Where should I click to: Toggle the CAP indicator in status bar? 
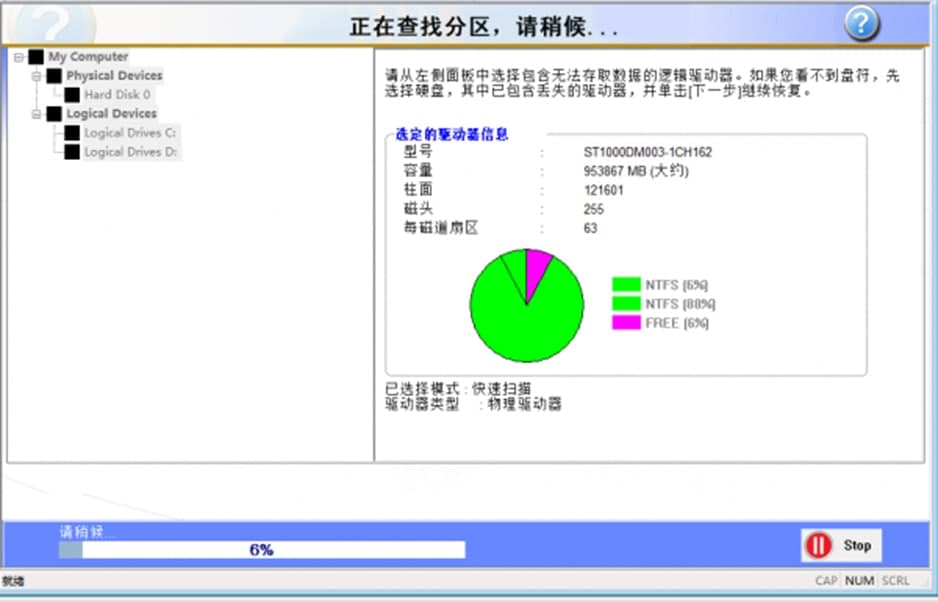tap(826, 580)
